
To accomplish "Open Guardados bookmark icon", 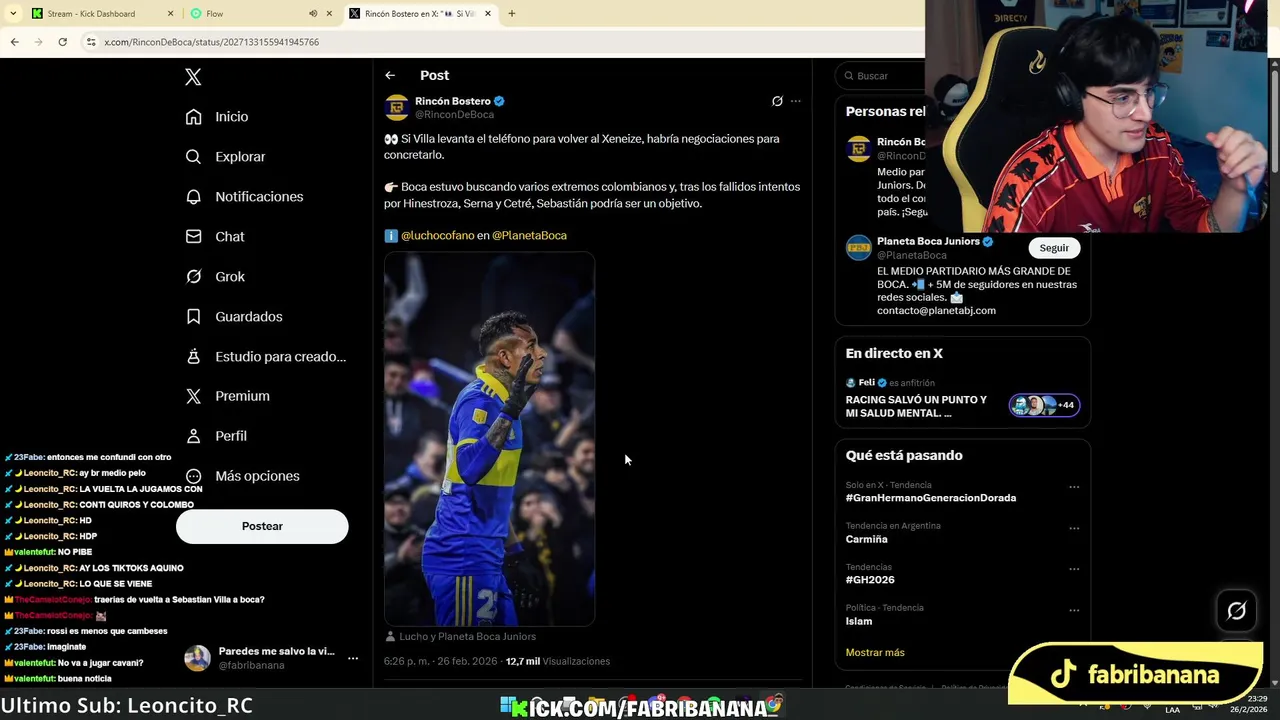I will click(194, 317).
